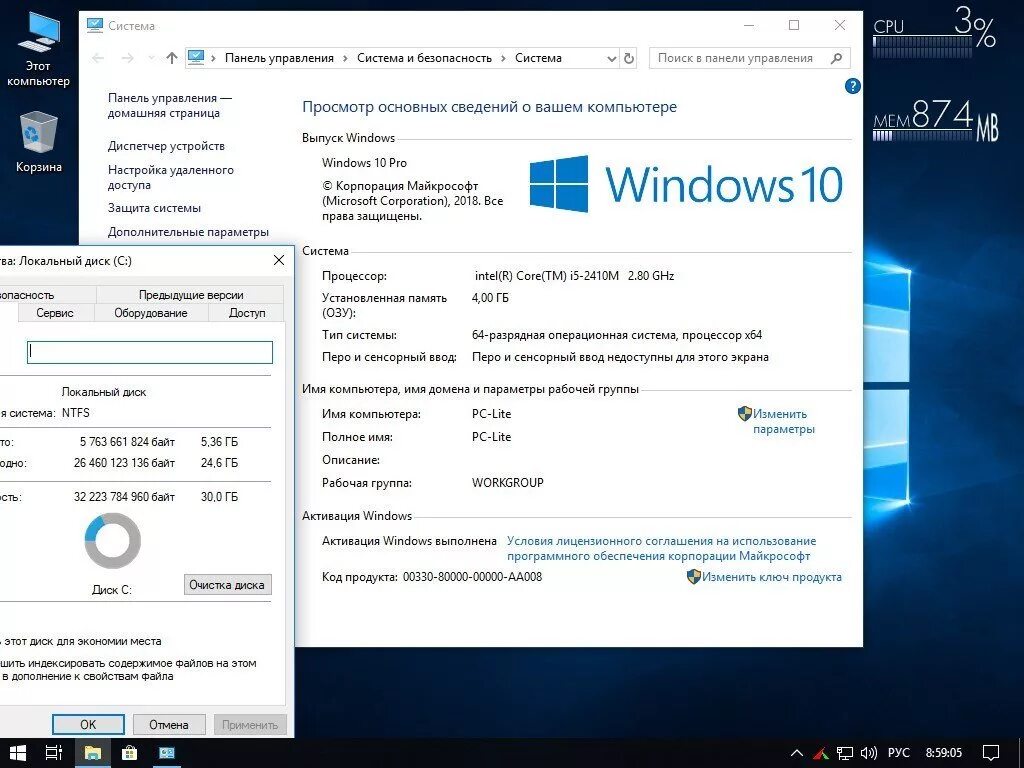Click the computer icon in address bar
The image size is (1024, 768).
196,57
